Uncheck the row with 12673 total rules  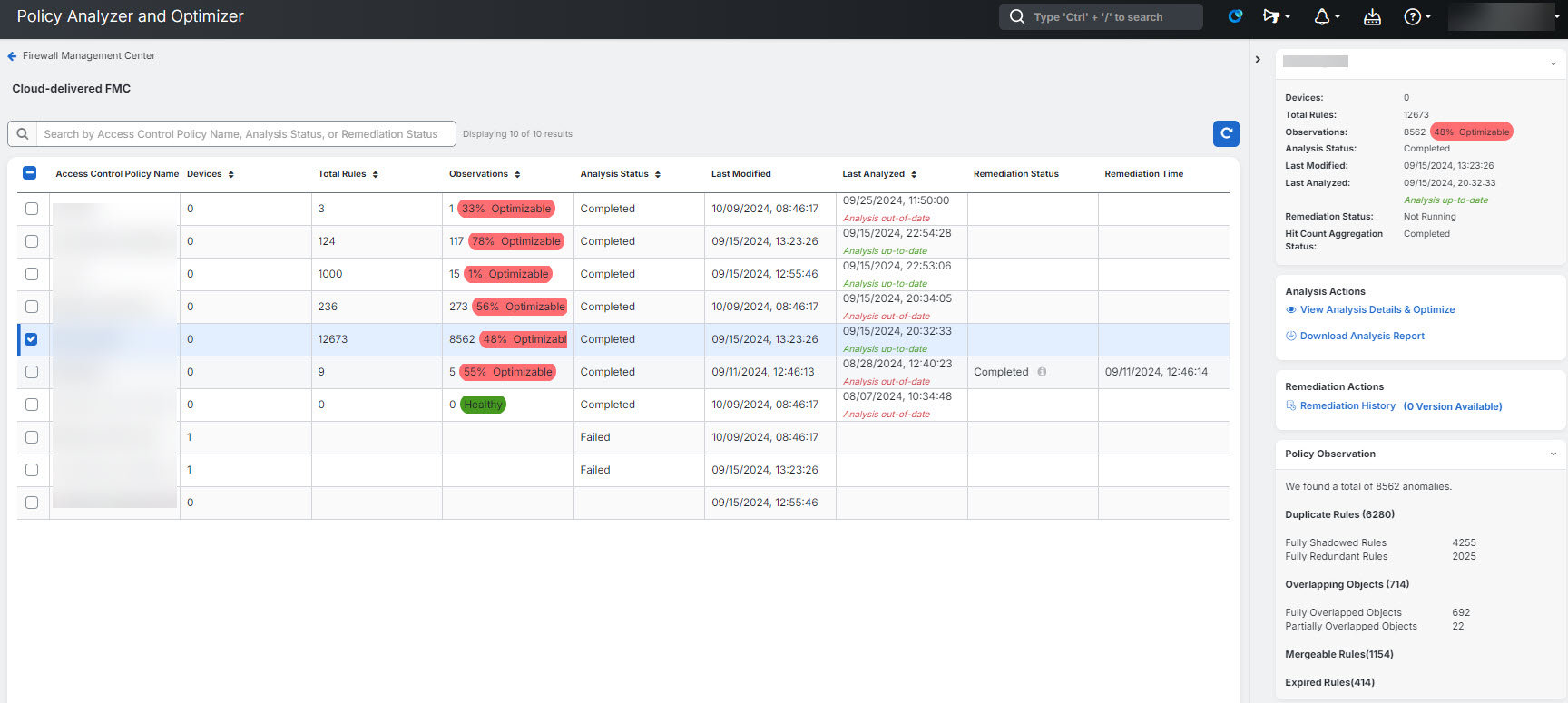pos(32,339)
